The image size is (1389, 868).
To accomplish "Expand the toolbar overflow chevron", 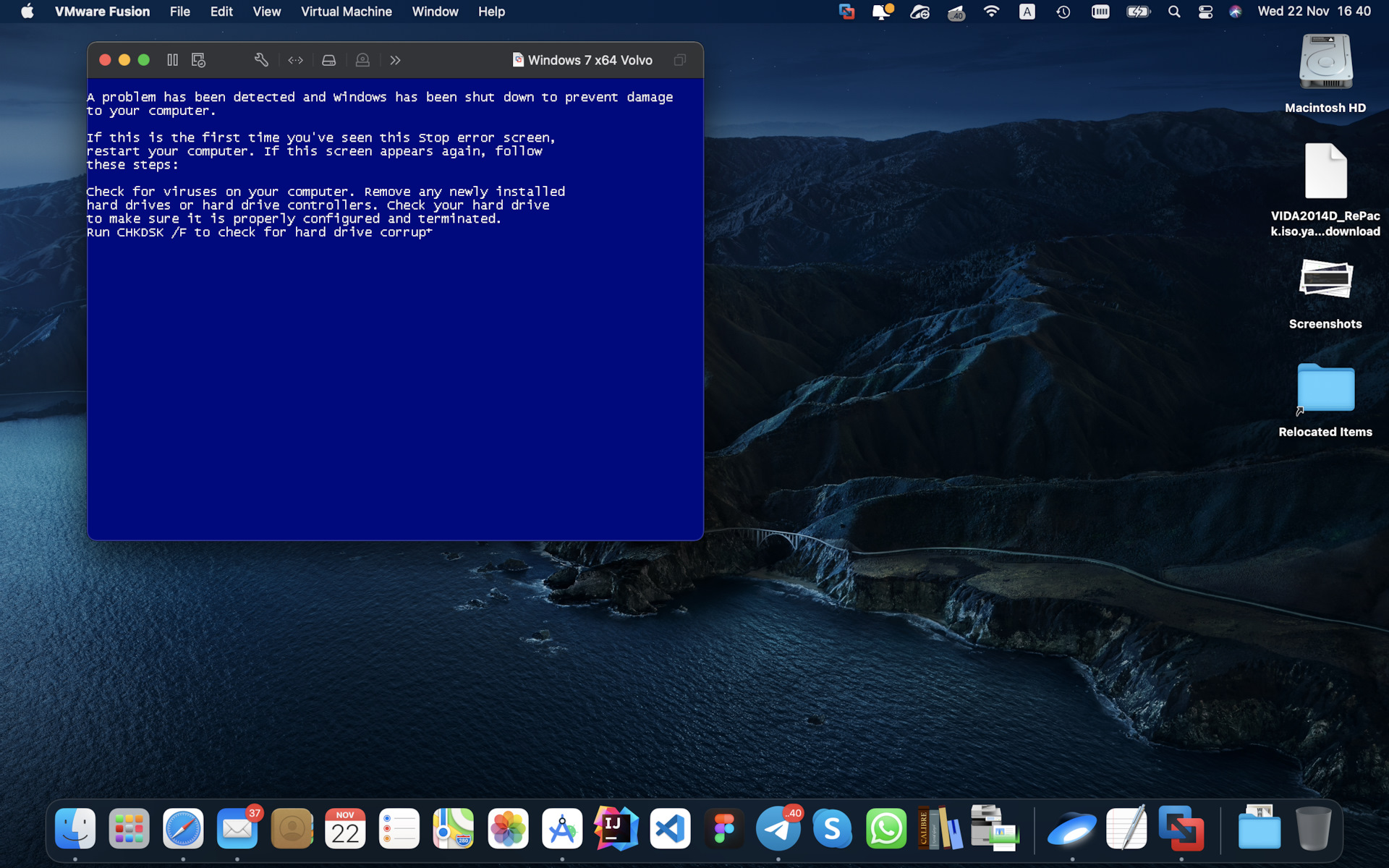I will [x=395, y=60].
